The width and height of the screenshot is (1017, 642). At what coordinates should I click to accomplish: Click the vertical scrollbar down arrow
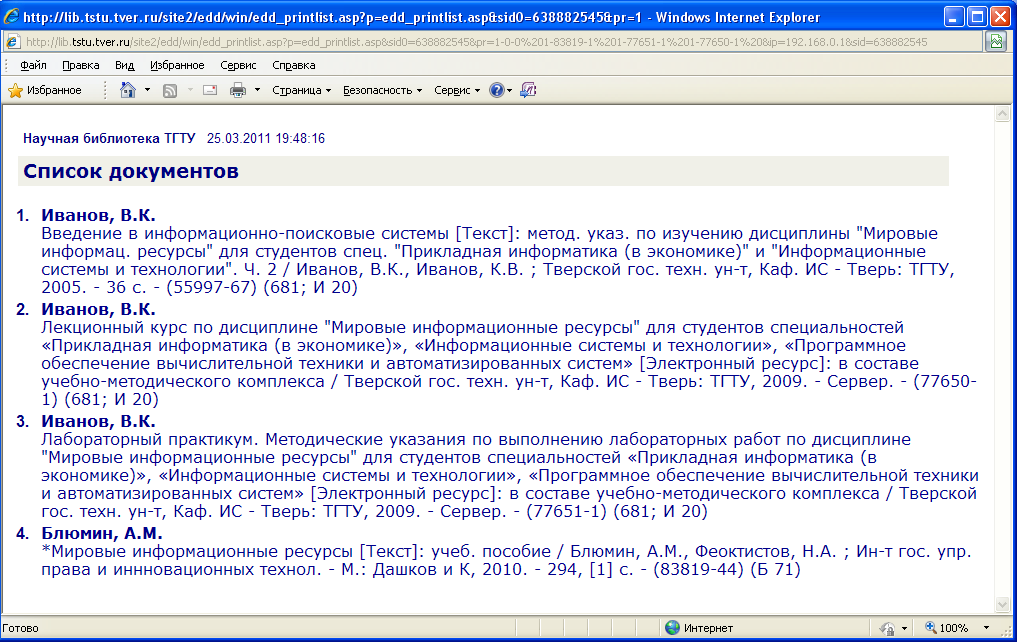1002,605
